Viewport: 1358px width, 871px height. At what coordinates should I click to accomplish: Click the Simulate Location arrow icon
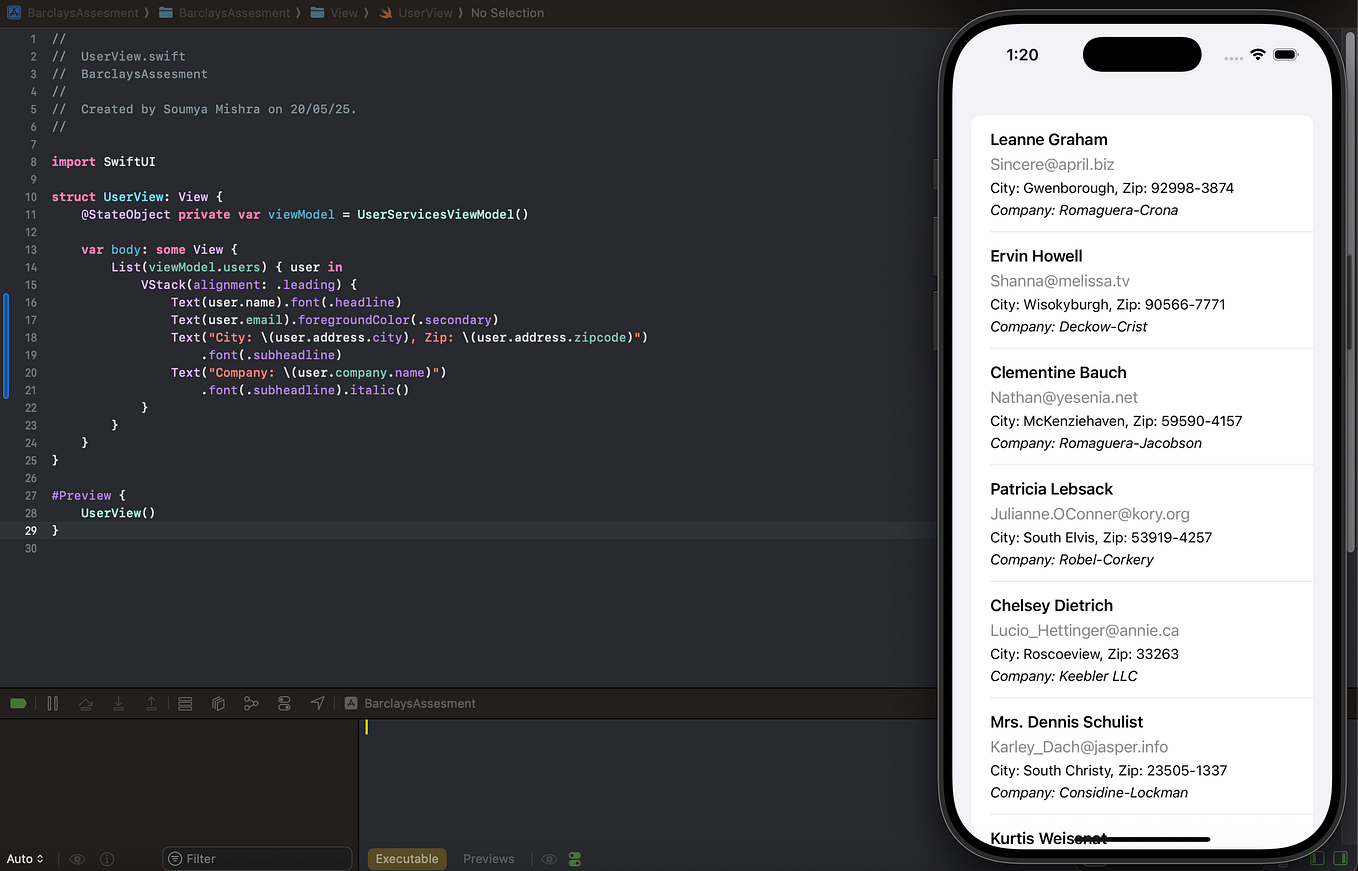[318, 703]
